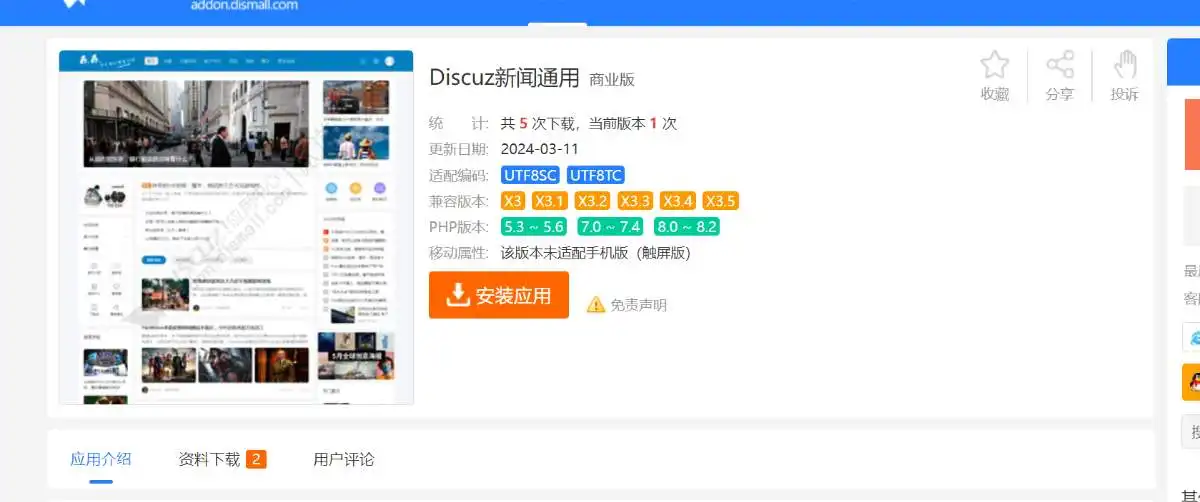The height and width of the screenshot is (502, 1200).
Task: Click the orange 安装应用 install button
Action: point(499,295)
